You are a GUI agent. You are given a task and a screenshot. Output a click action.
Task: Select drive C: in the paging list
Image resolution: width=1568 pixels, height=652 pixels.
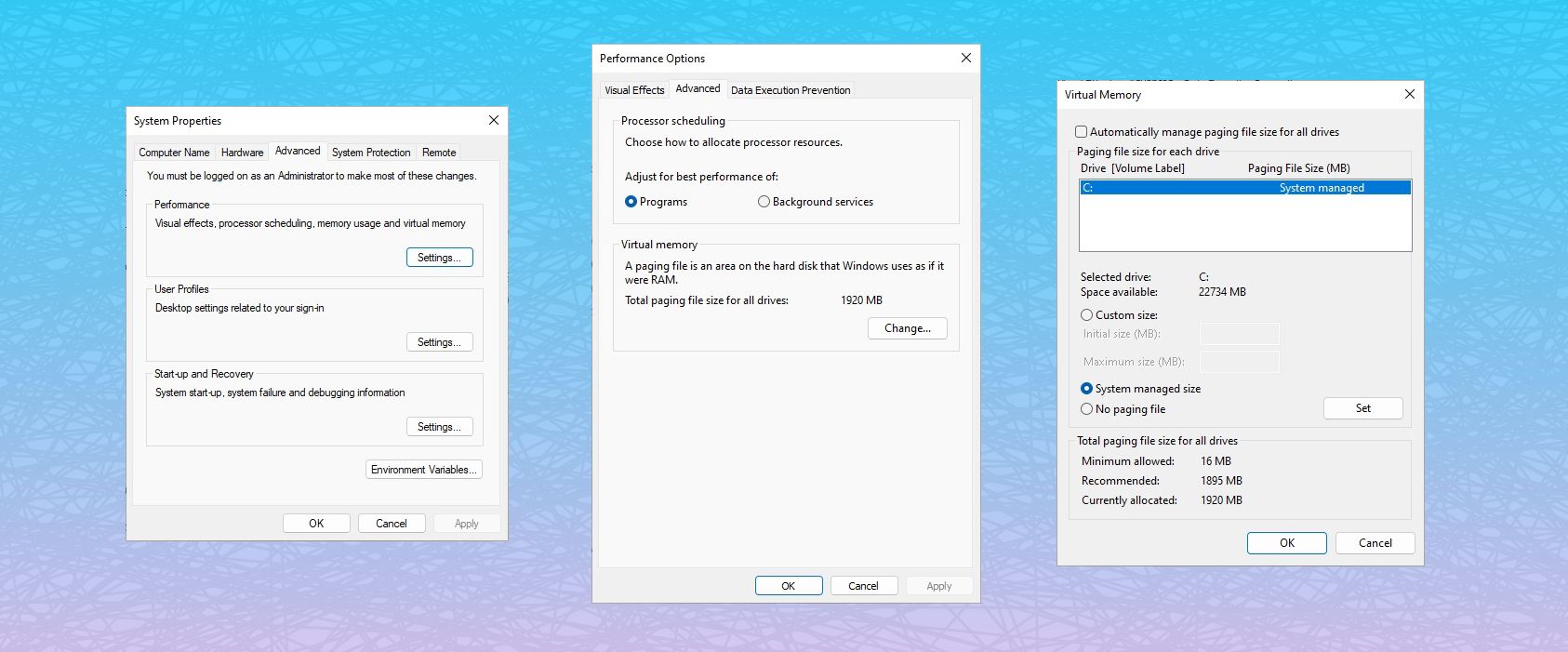(1244, 188)
